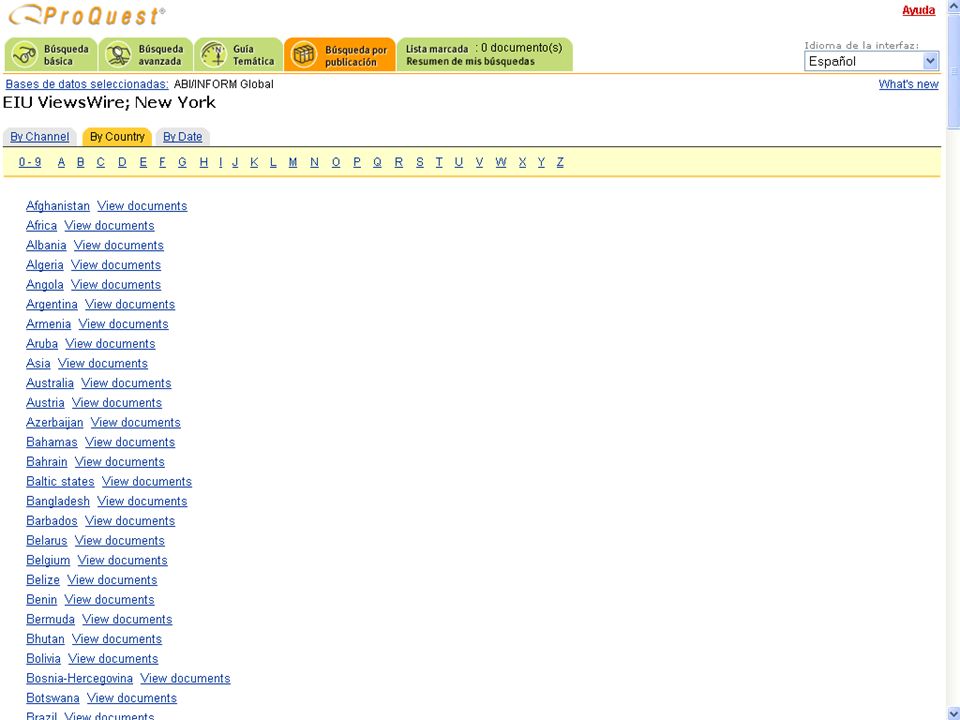The height and width of the screenshot is (720, 960).
Task: Open the Belarus link
Action: [47, 541]
